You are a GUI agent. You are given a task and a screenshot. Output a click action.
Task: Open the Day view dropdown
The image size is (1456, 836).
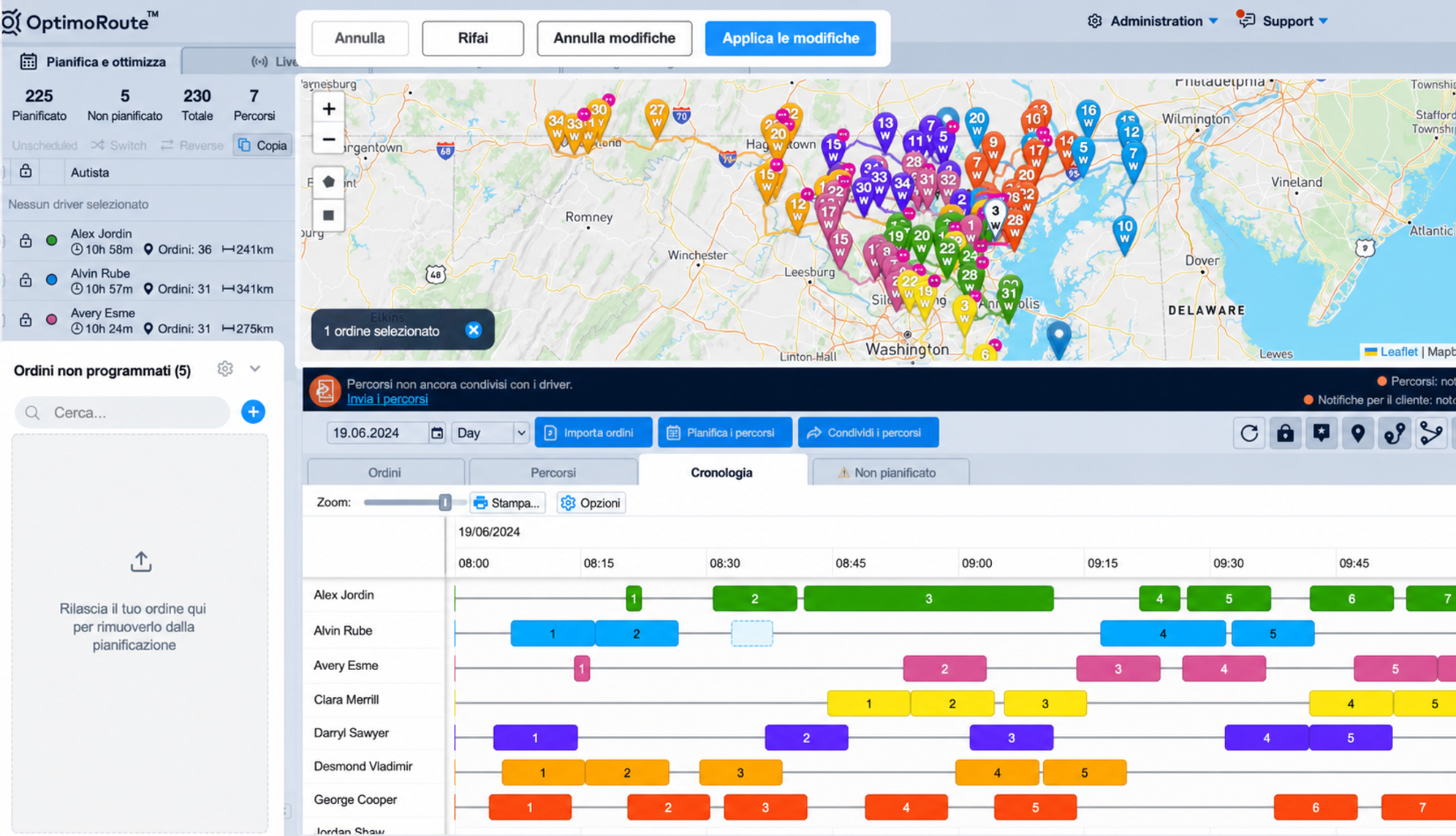tap(490, 433)
